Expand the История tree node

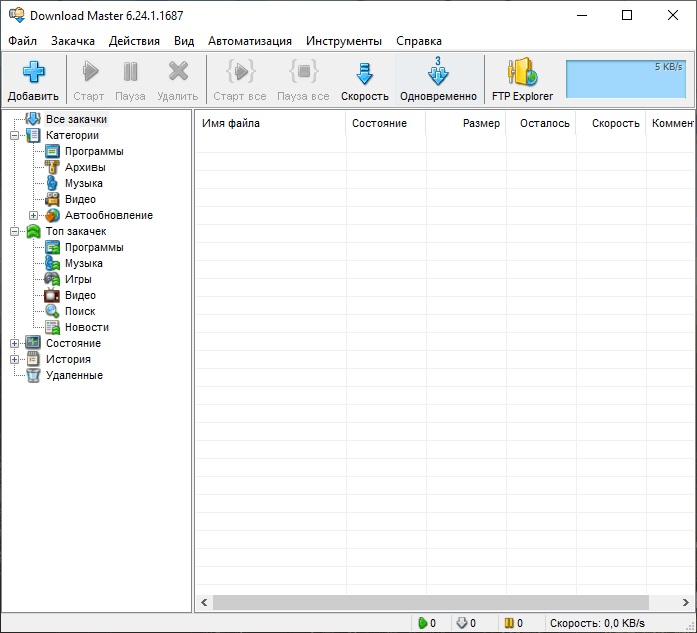click(x=15, y=359)
